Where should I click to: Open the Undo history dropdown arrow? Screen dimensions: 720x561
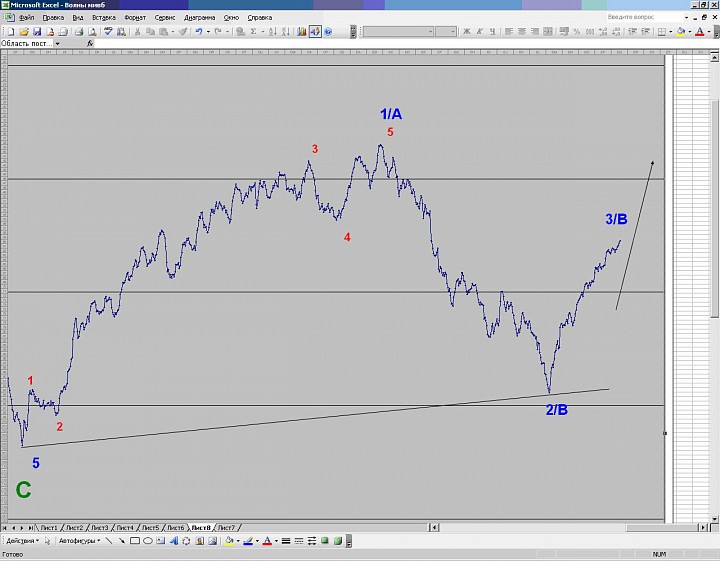tap(208, 31)
